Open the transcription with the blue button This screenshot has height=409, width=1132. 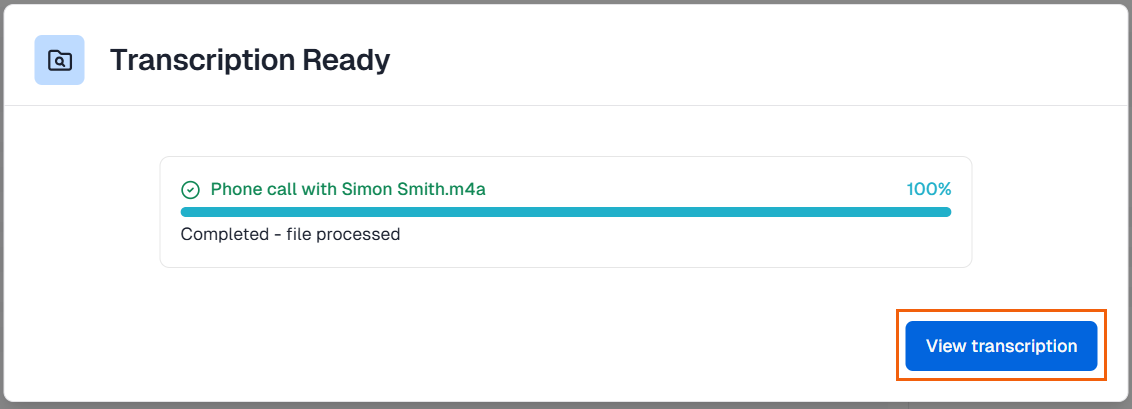pos(1001,346)
